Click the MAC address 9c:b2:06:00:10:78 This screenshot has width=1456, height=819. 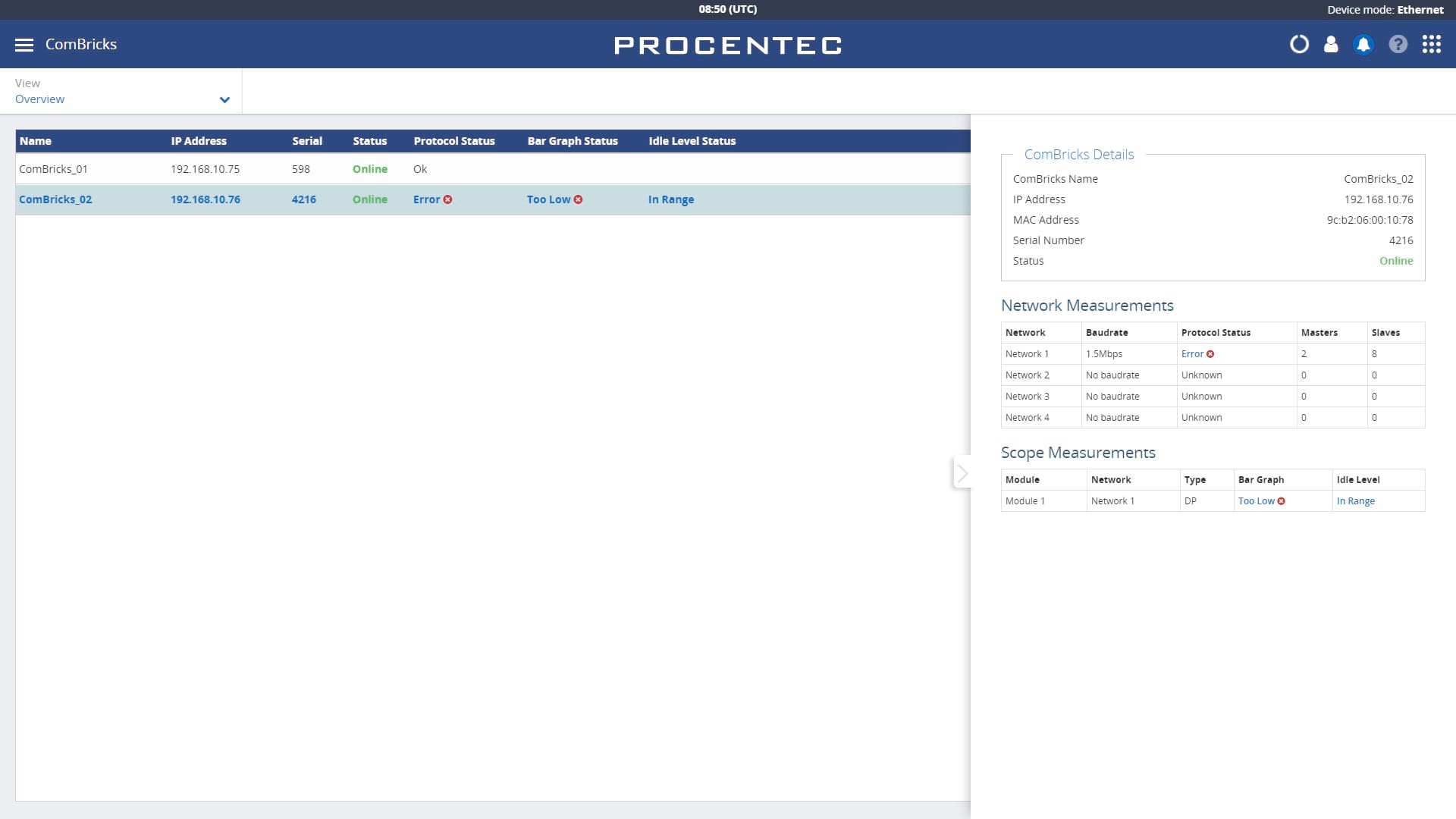[x=1370, y=220]
